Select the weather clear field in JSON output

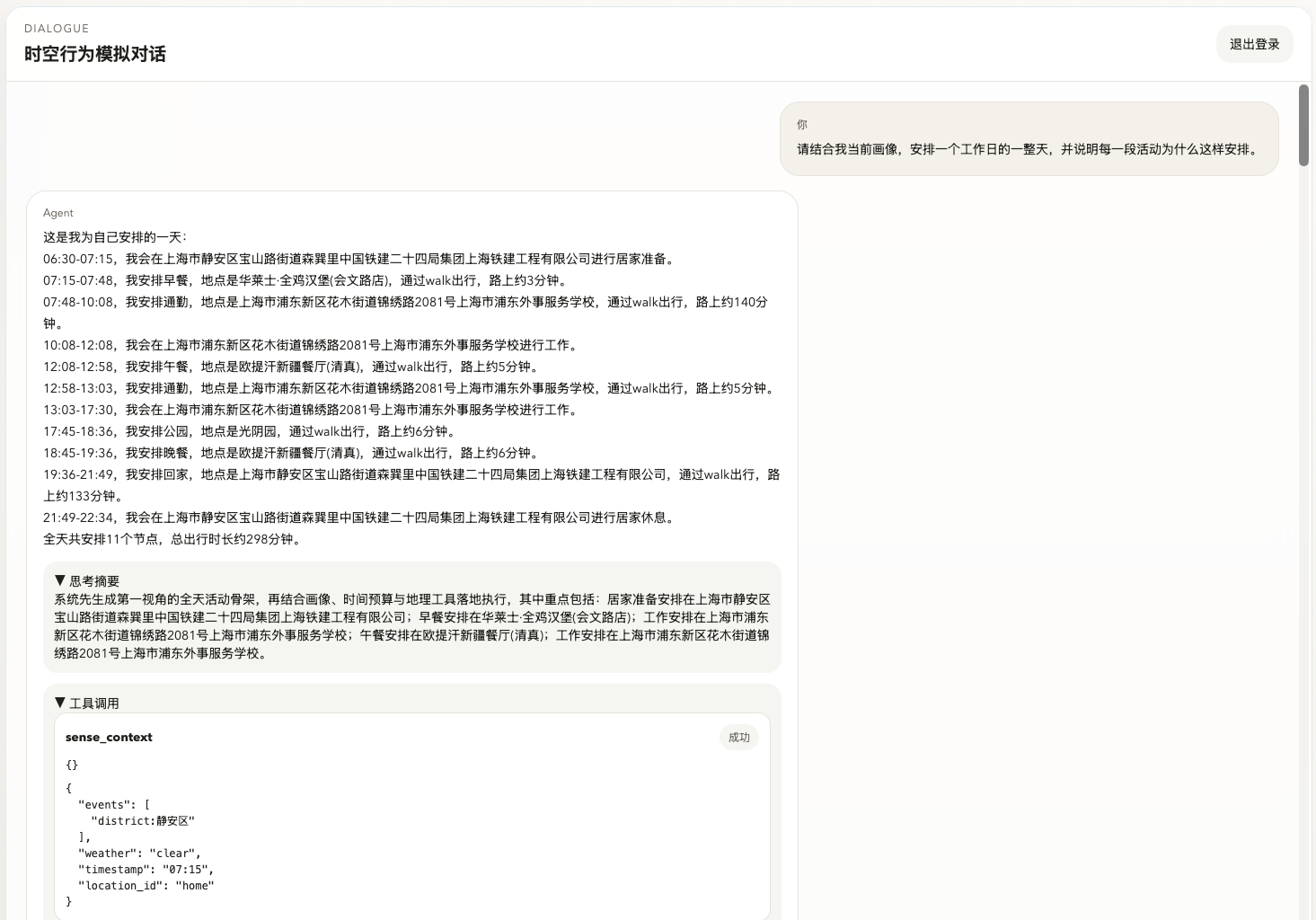click(x=137, y=854)
